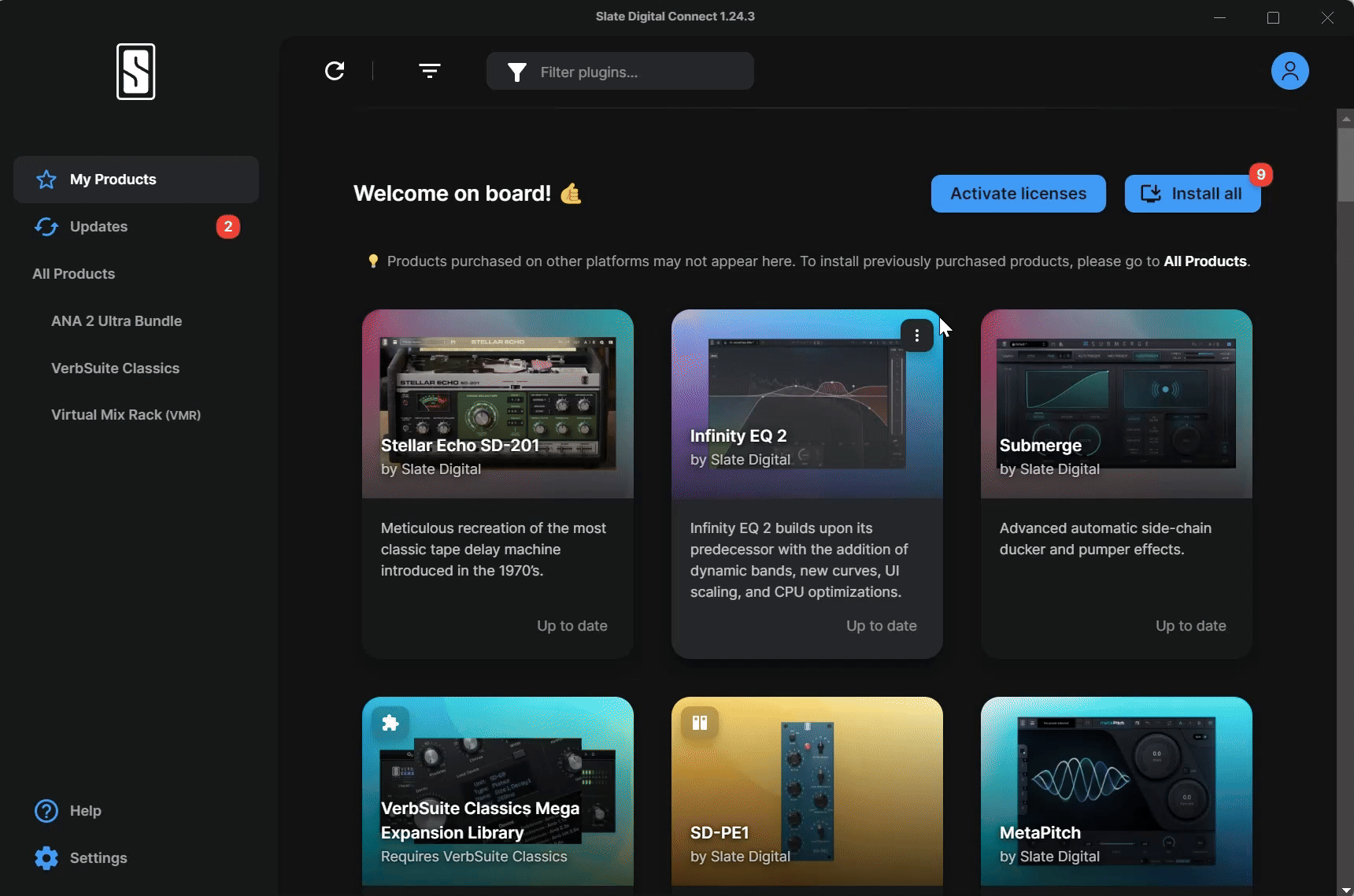Screen dimensions: 1354x896
Task: Open the user account avatar icon
Action: 1289,71
